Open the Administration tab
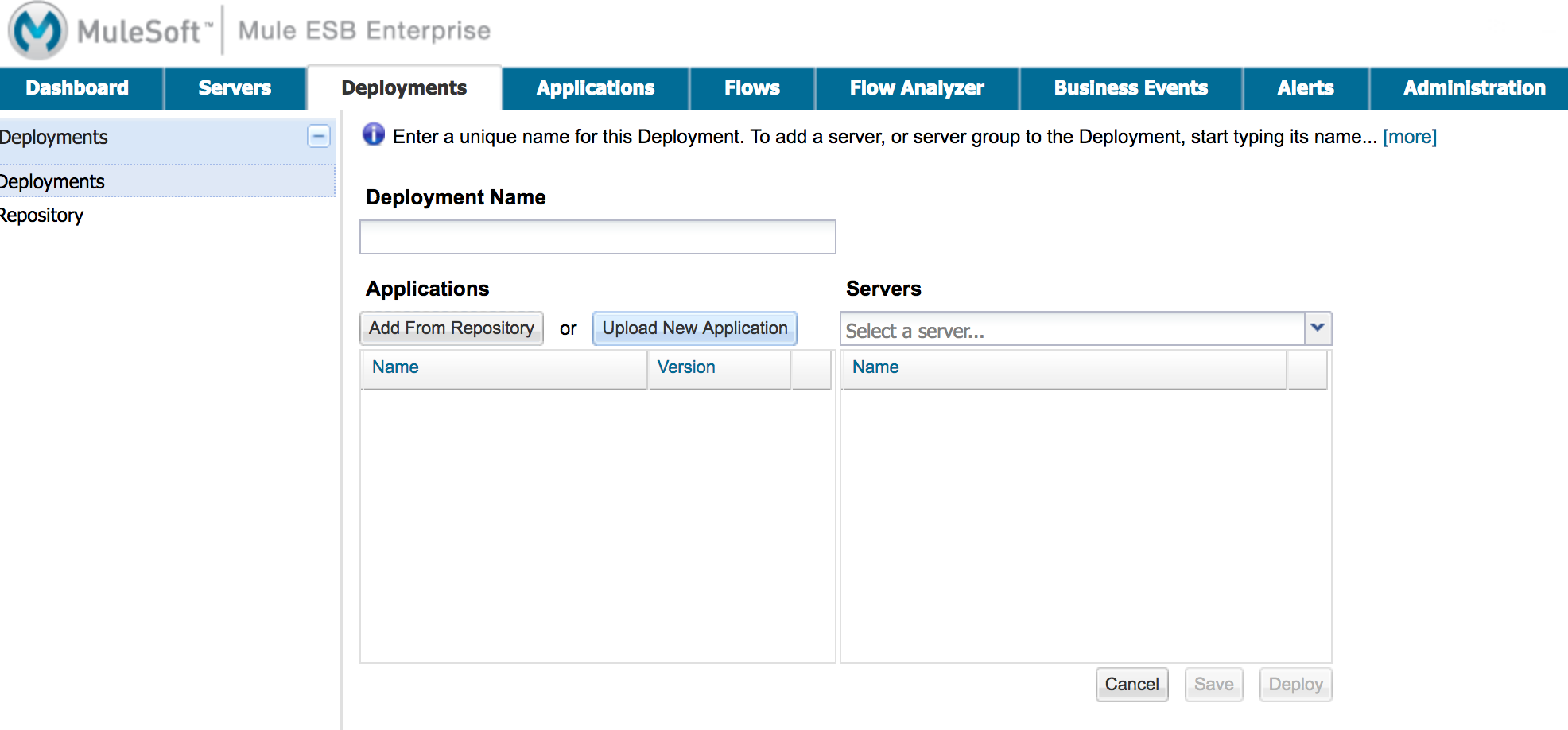1568x730 pixels. point(1473,88)
